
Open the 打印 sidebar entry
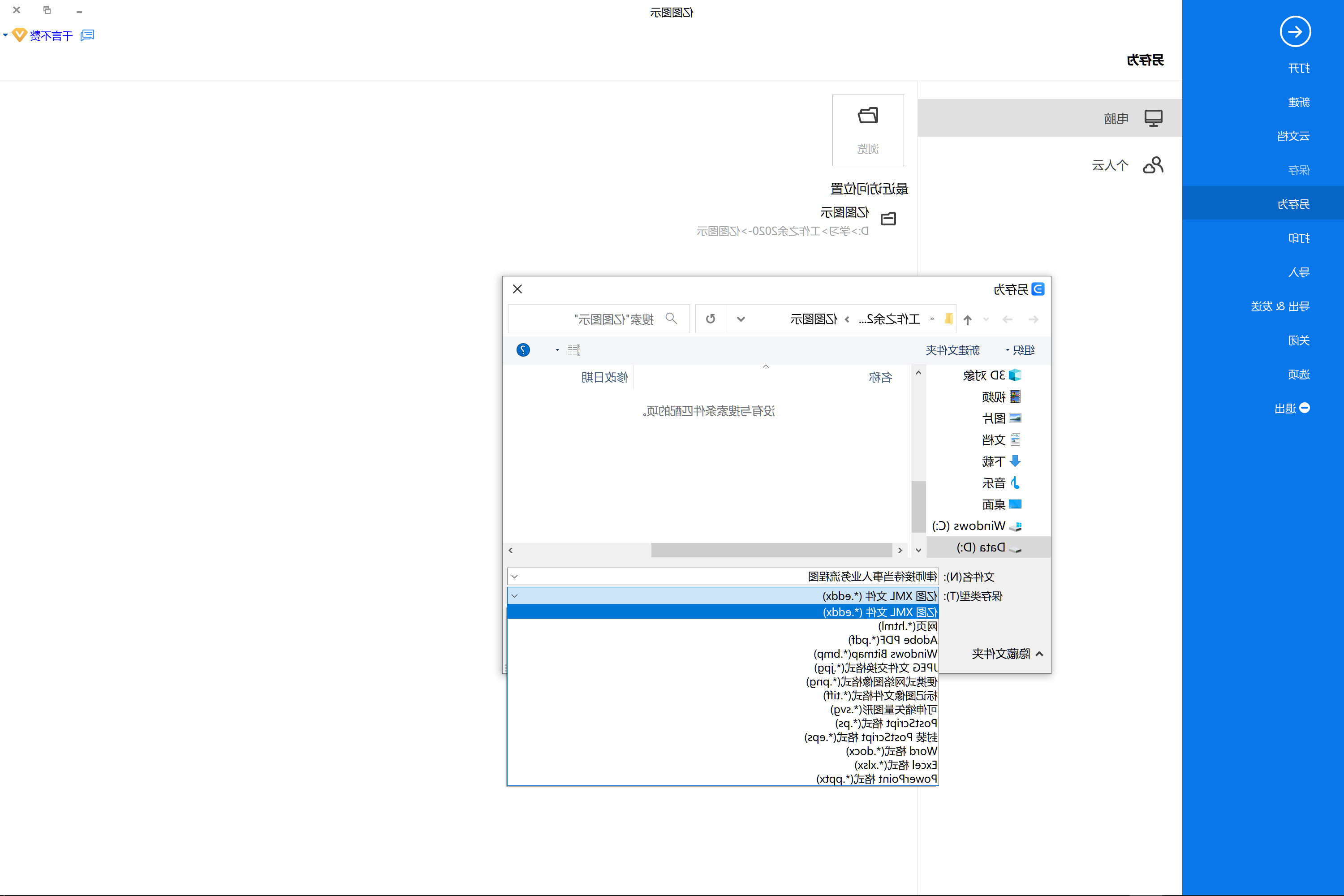(x=1298, y=238)
